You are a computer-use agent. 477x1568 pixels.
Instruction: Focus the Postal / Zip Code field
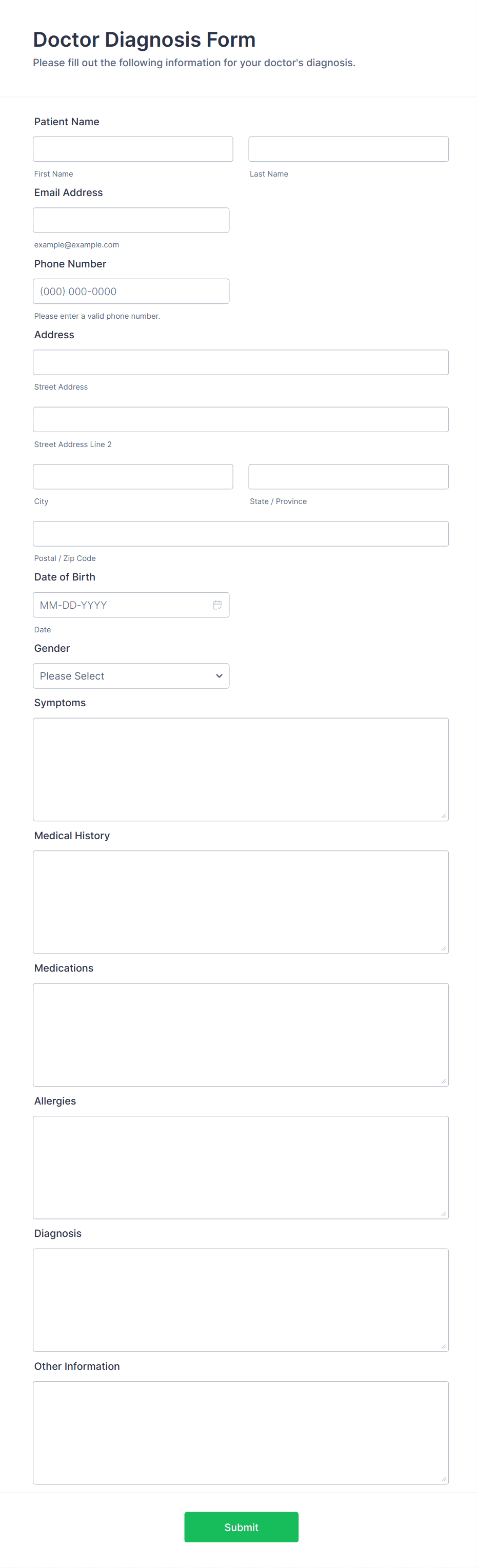click(241, 534)
